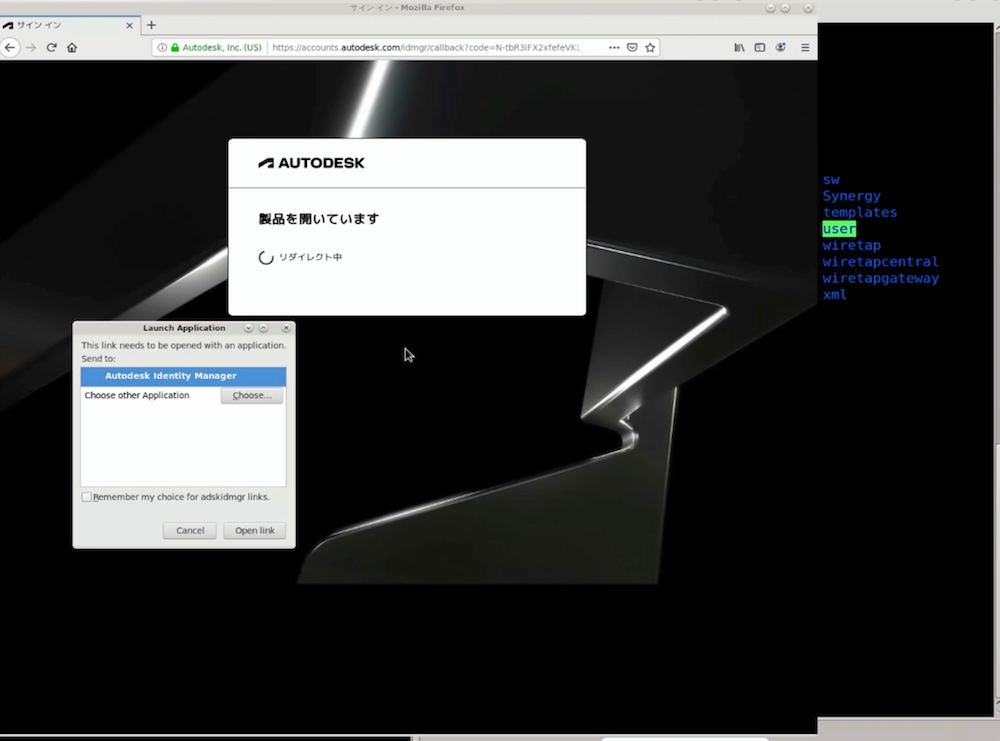
Task: Roll up Launch Application dialog arrow
Action: pyautogui.click(x=248, y=328)
